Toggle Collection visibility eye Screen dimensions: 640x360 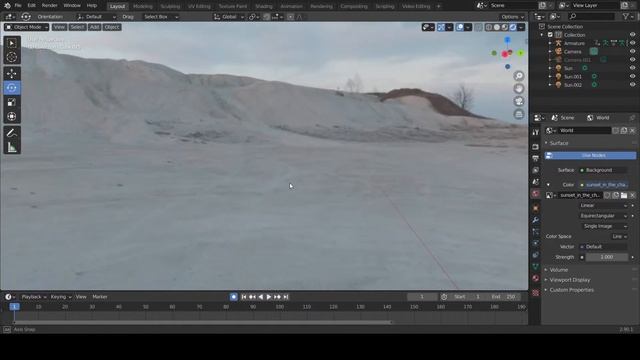point(632,35)
